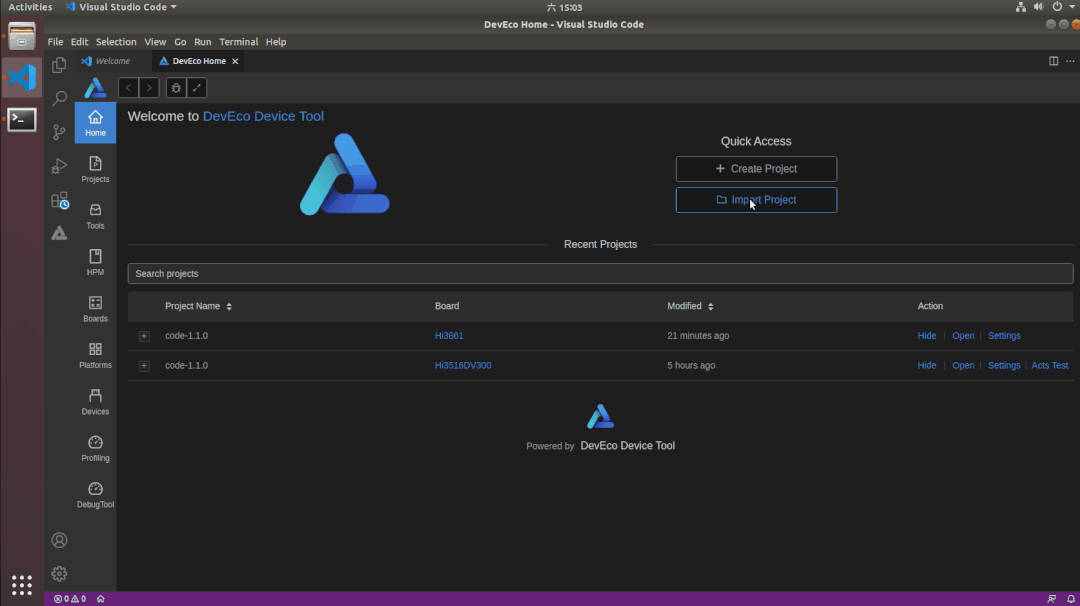Hide the Hi3861 project

[x=926, y=336]
